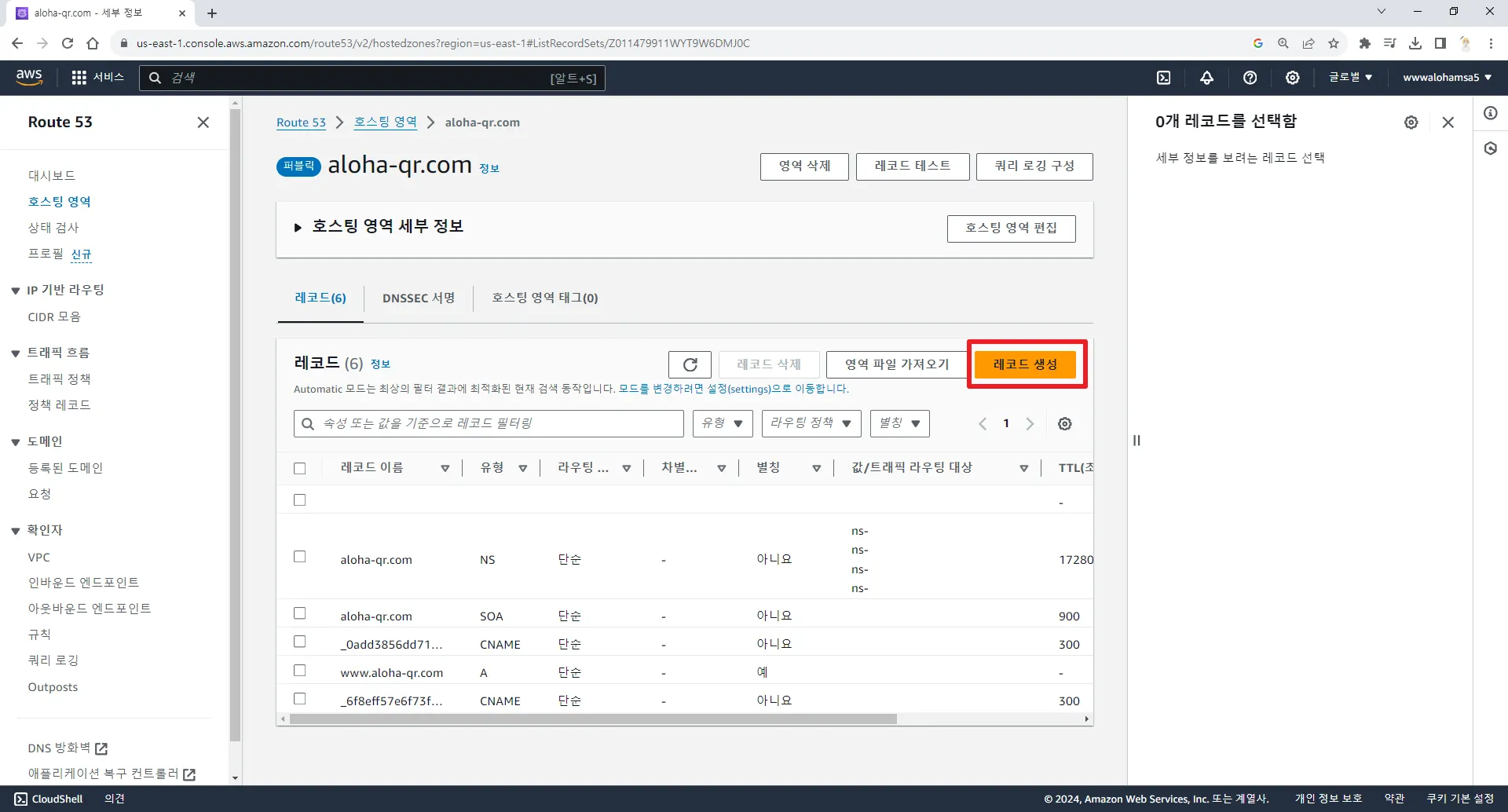The height and width of the screenshot is (812, 1508).
Task: Click the 레코드 생성 button
Action: (1025, 364)
